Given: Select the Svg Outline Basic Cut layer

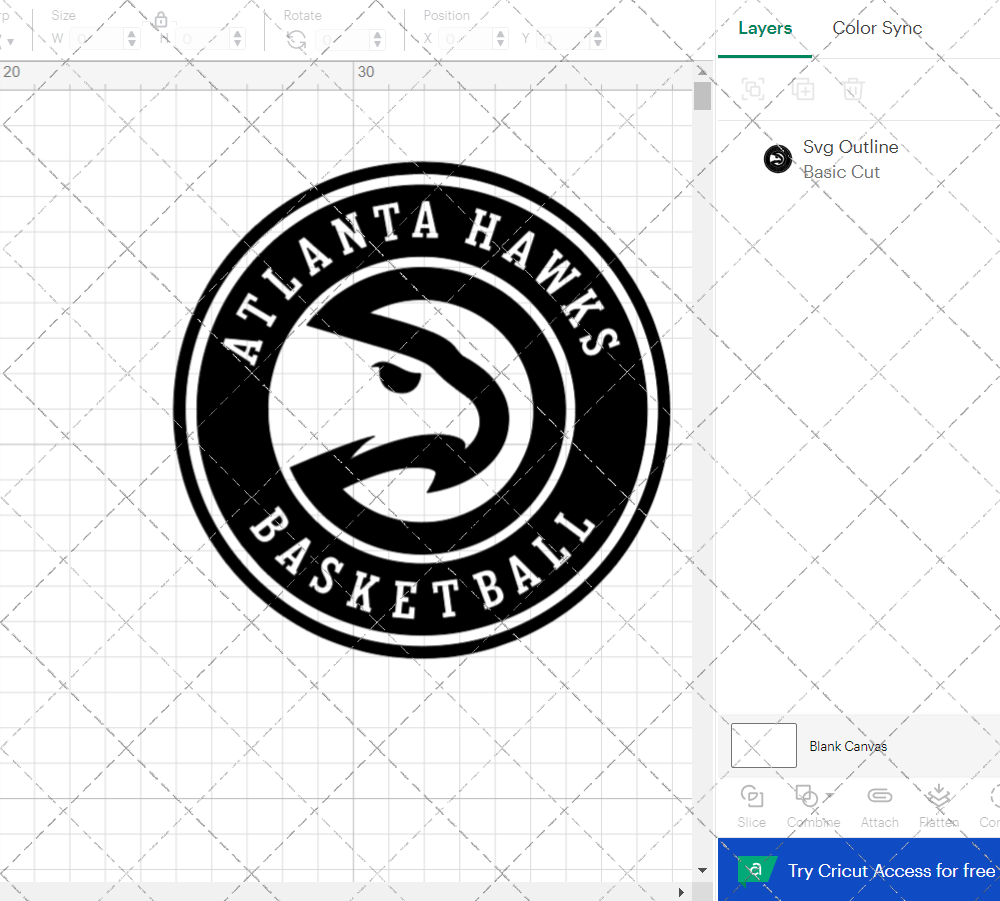Looking at the screenshot, I should click(x=850, y=159).
